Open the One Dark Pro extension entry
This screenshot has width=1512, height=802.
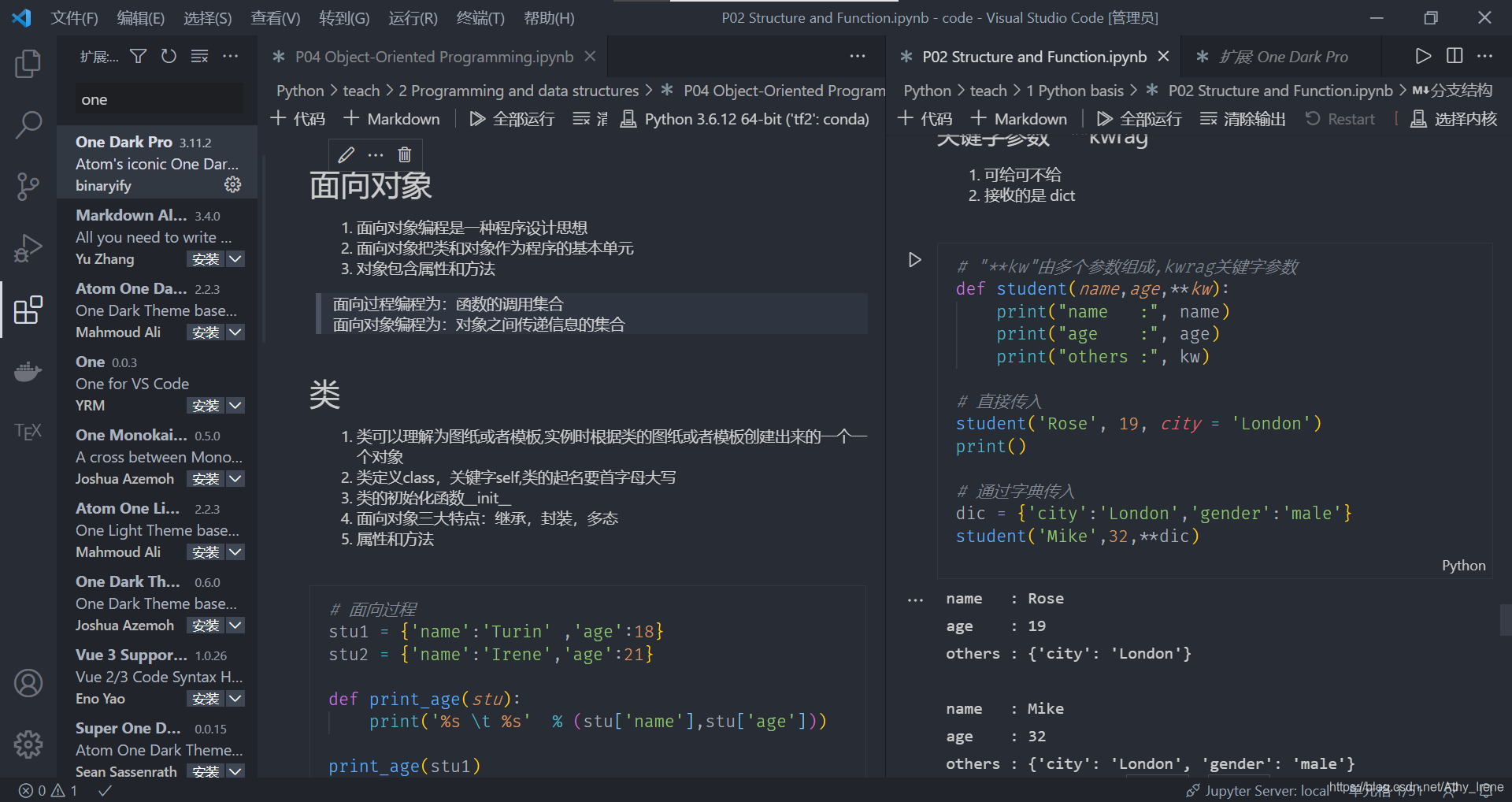(157, 163)
